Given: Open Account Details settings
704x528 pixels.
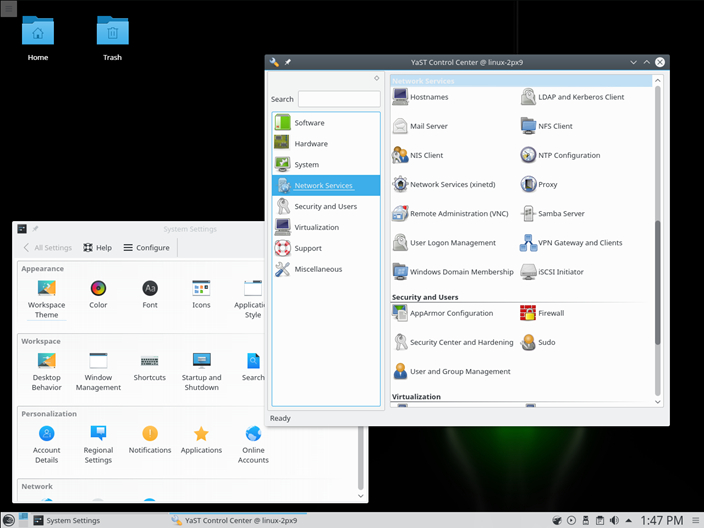Looking at the screenshot, I should tap(47, 444).
